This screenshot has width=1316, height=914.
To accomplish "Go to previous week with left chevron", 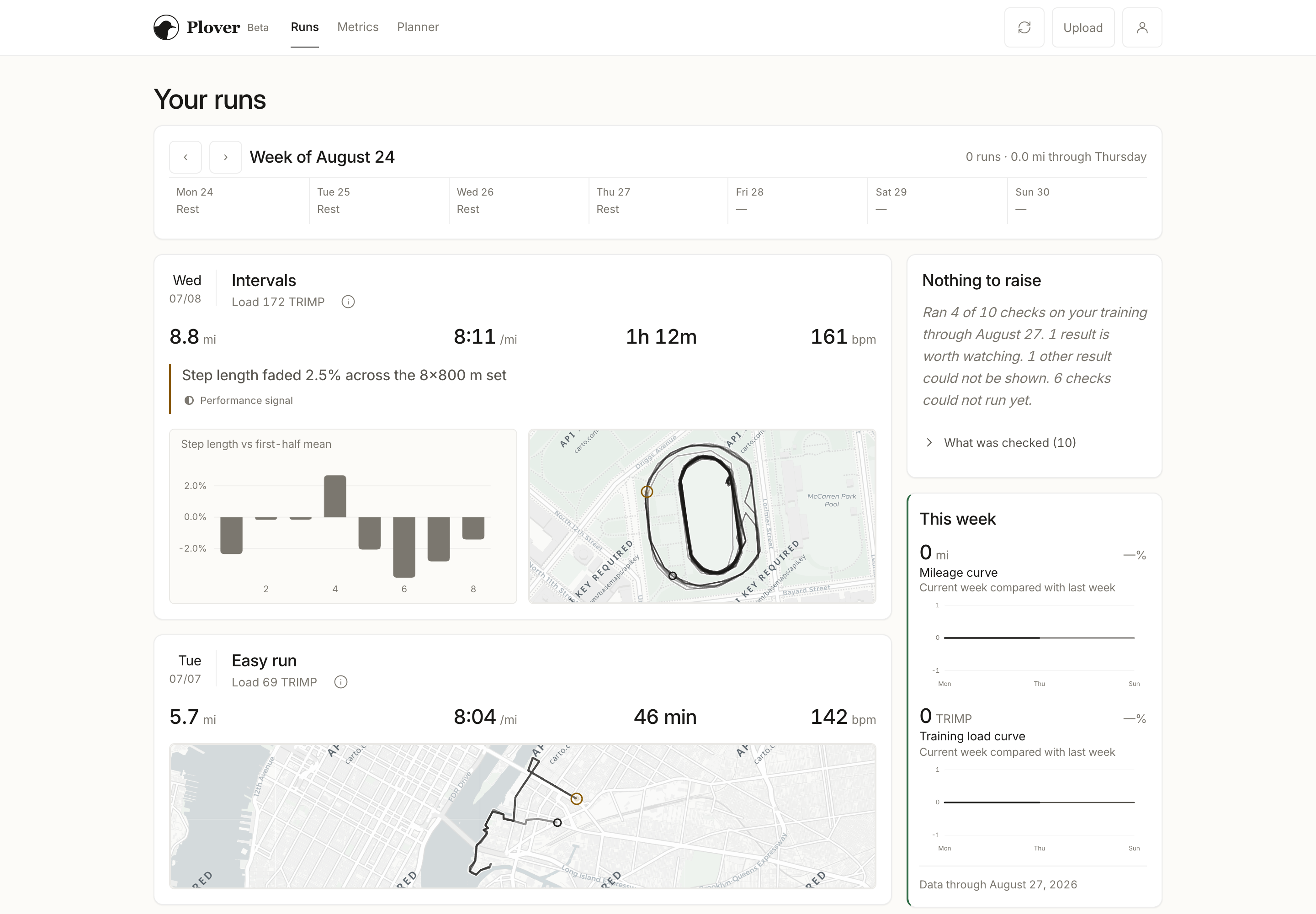I will click(186, 157).
